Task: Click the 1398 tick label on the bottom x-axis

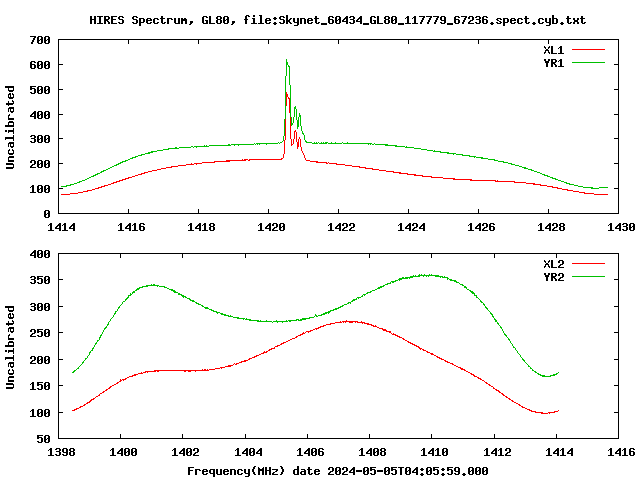Action: tap(61, 452)
